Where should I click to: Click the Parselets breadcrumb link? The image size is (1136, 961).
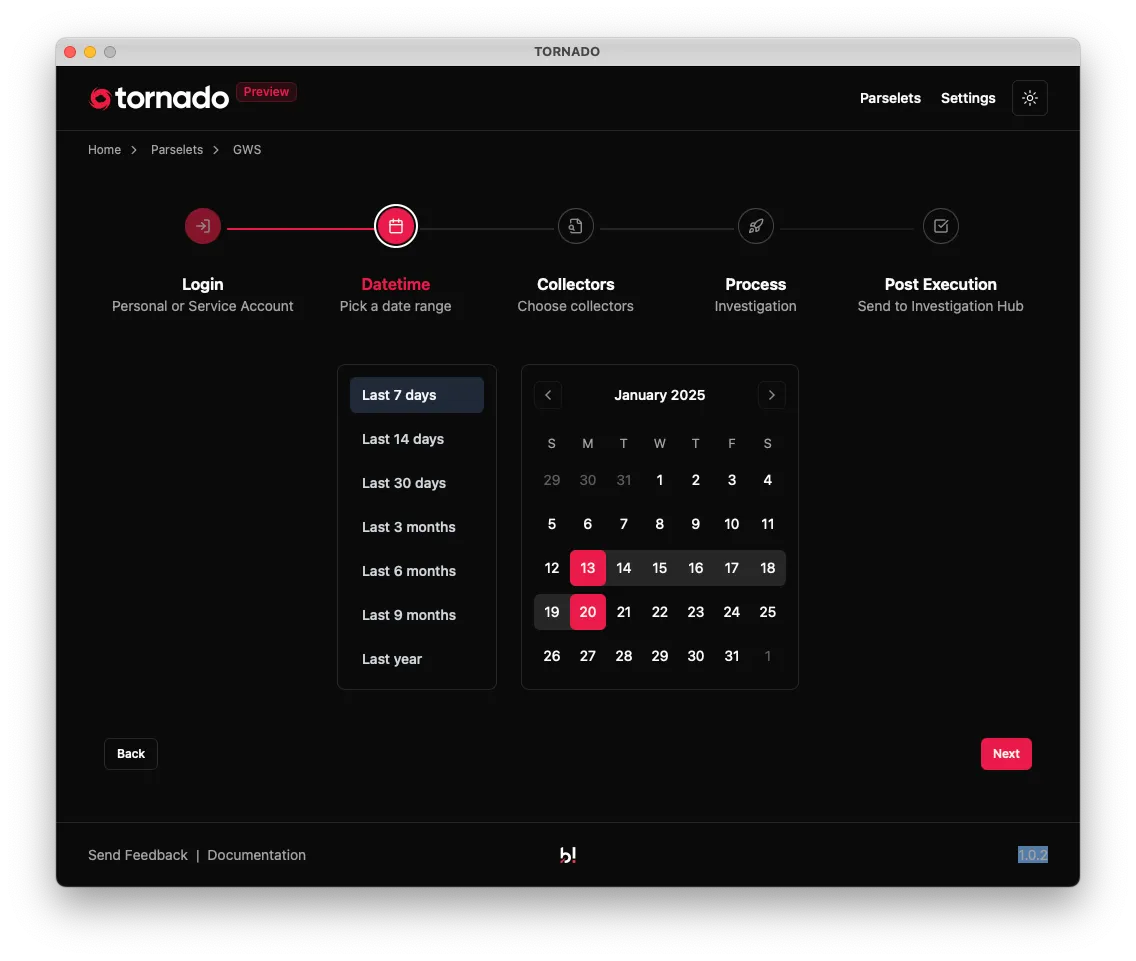click(177, 149)
